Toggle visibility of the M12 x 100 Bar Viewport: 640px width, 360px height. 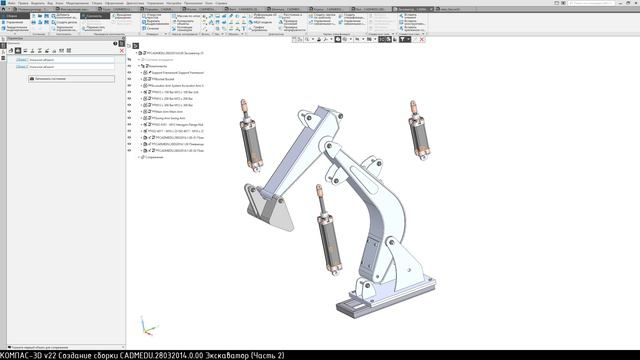coord(129,92)
